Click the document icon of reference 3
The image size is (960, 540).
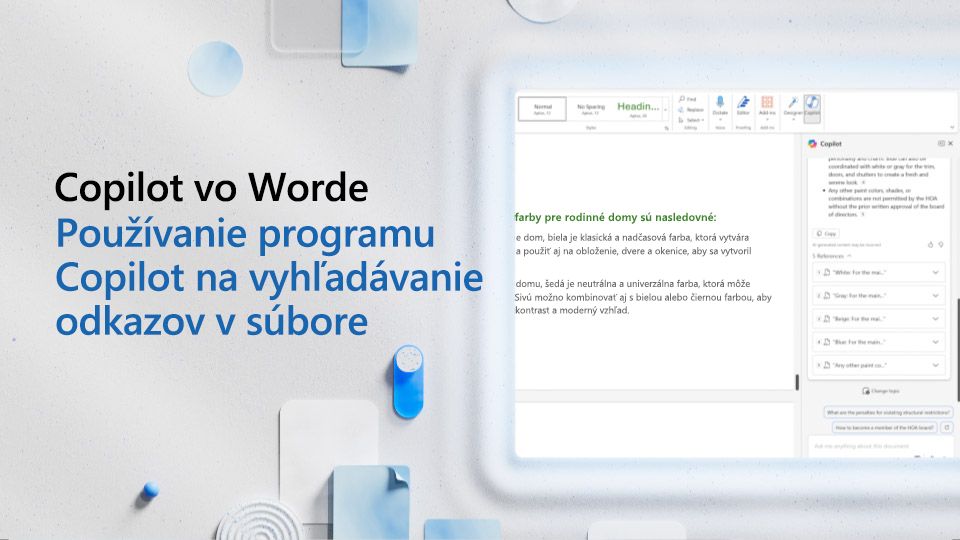(x=827, y=319)
